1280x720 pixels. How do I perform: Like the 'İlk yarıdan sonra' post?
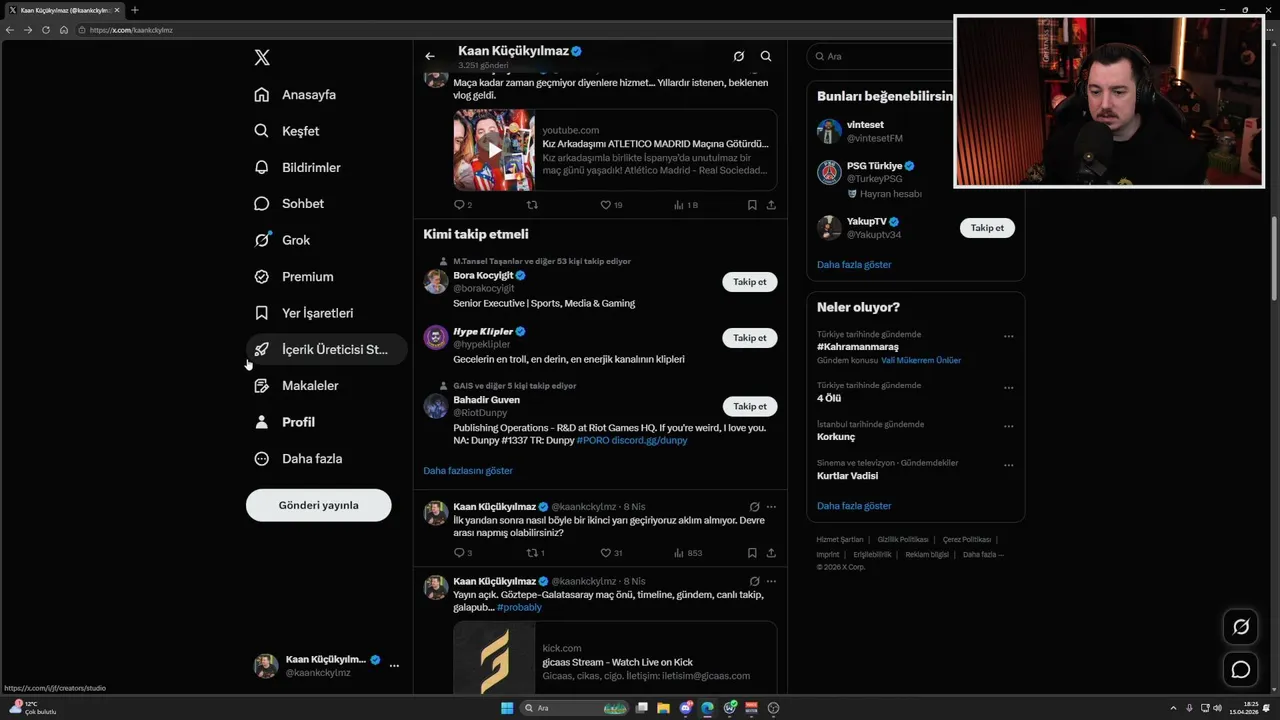tap(605, 553)
